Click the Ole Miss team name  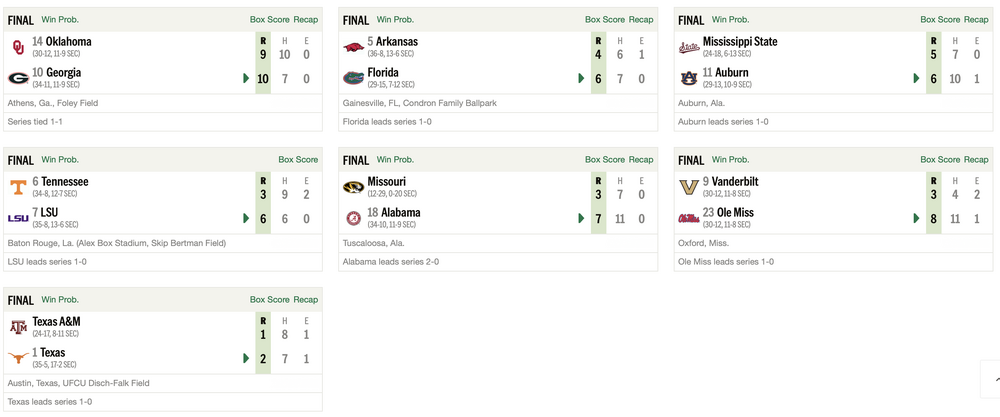734,212
